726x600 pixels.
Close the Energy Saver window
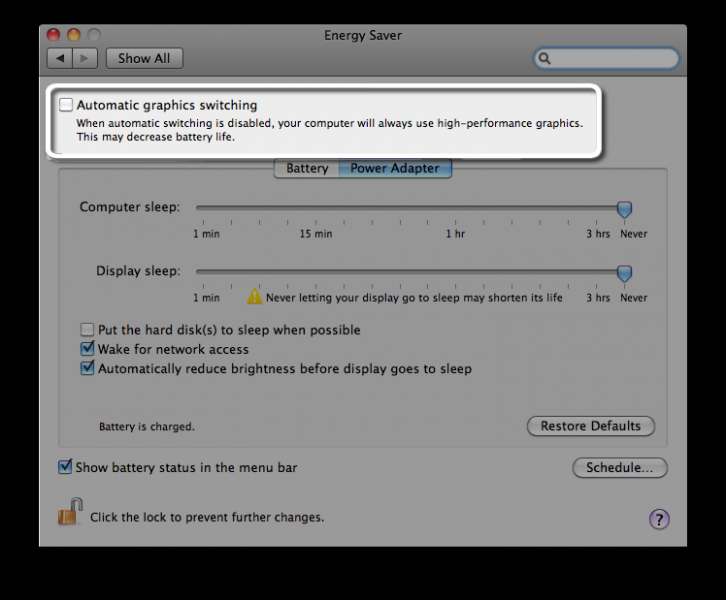point(53,35)
